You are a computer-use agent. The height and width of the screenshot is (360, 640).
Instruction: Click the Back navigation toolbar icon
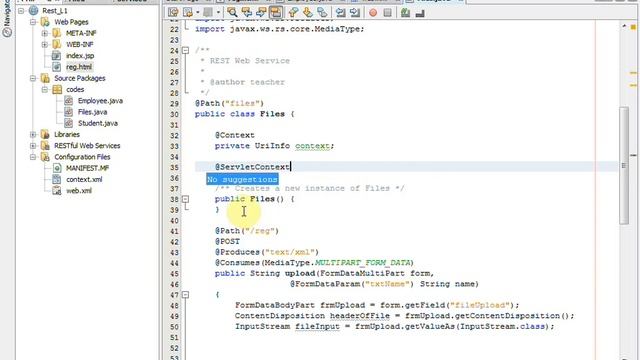[x=188, y=13]
